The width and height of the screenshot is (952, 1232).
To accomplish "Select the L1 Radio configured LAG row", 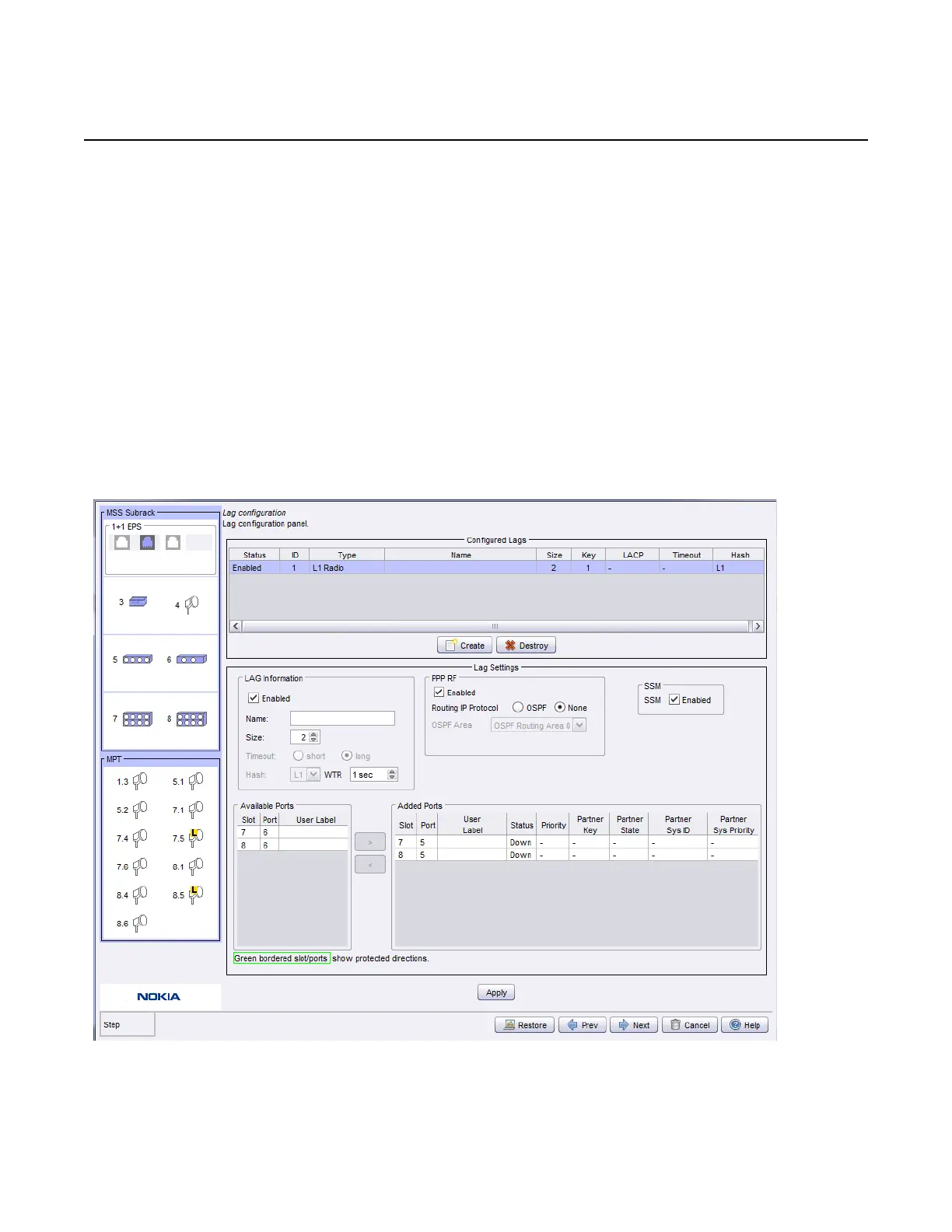I will click(x=496, y=568).
